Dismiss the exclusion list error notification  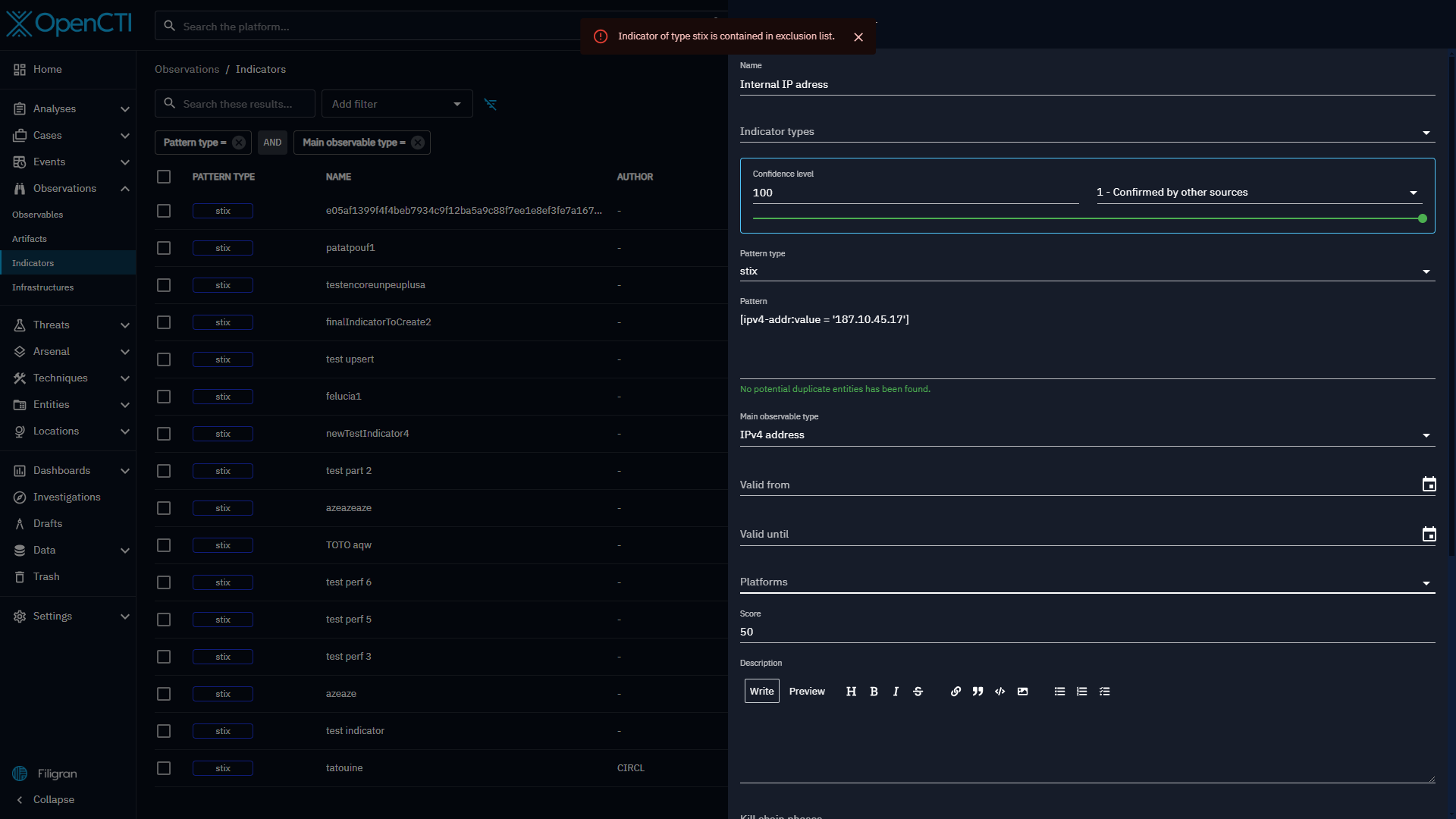858,37
